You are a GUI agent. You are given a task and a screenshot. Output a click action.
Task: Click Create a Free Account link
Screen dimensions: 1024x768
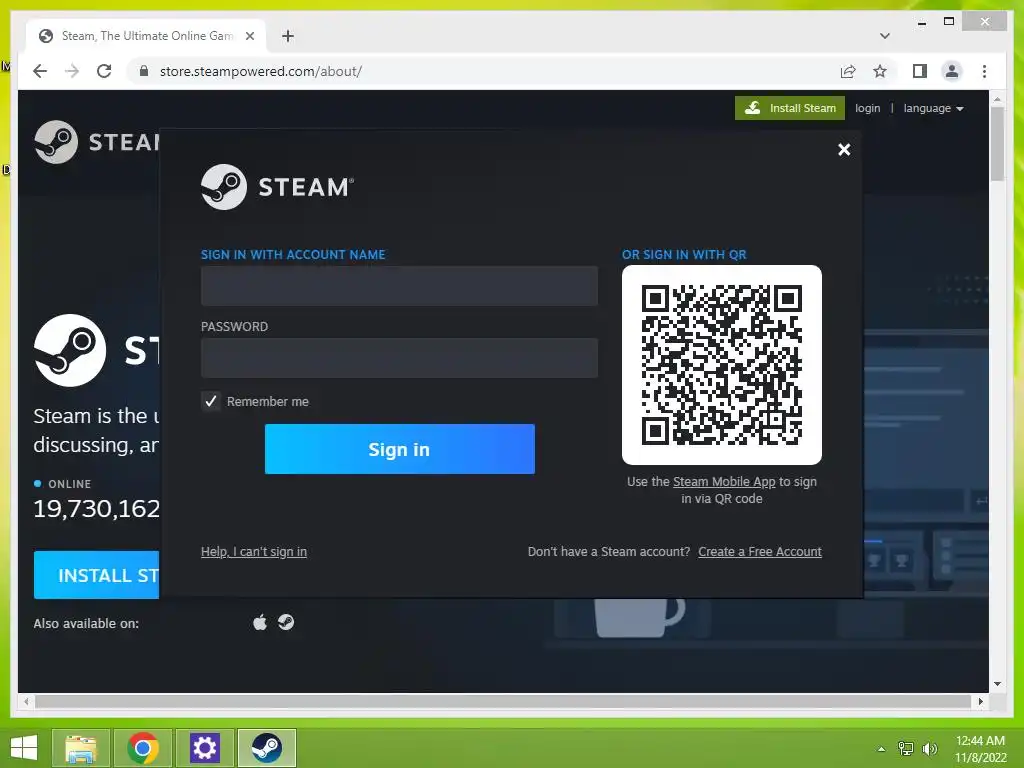tap(760, 551)
